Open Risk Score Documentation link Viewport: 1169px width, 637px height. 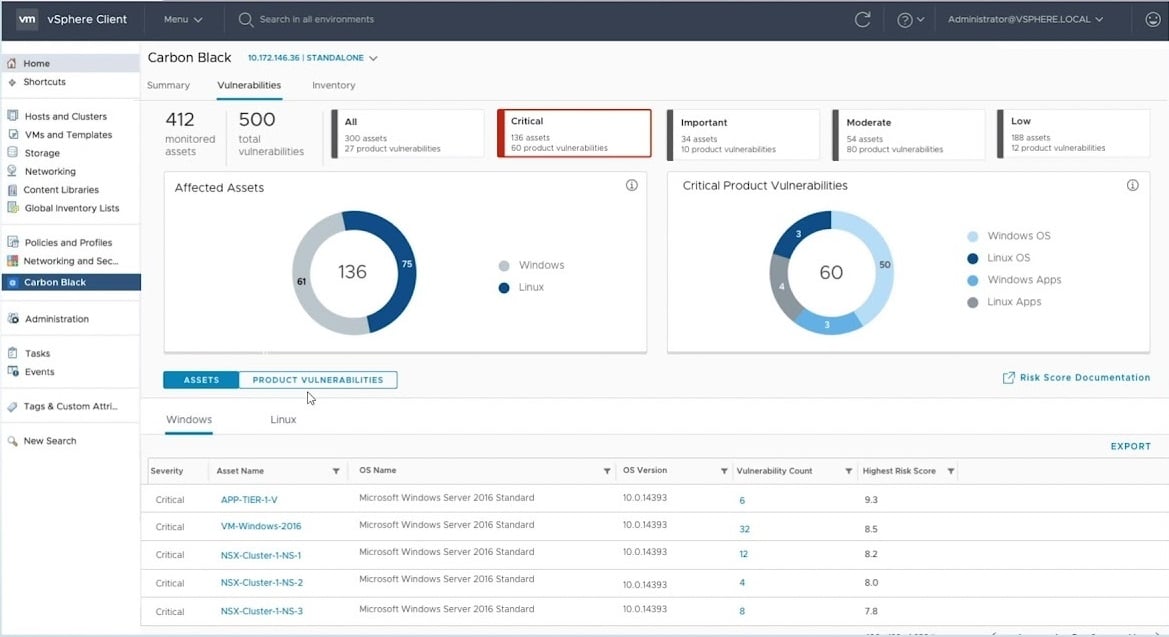[1076, 377]
